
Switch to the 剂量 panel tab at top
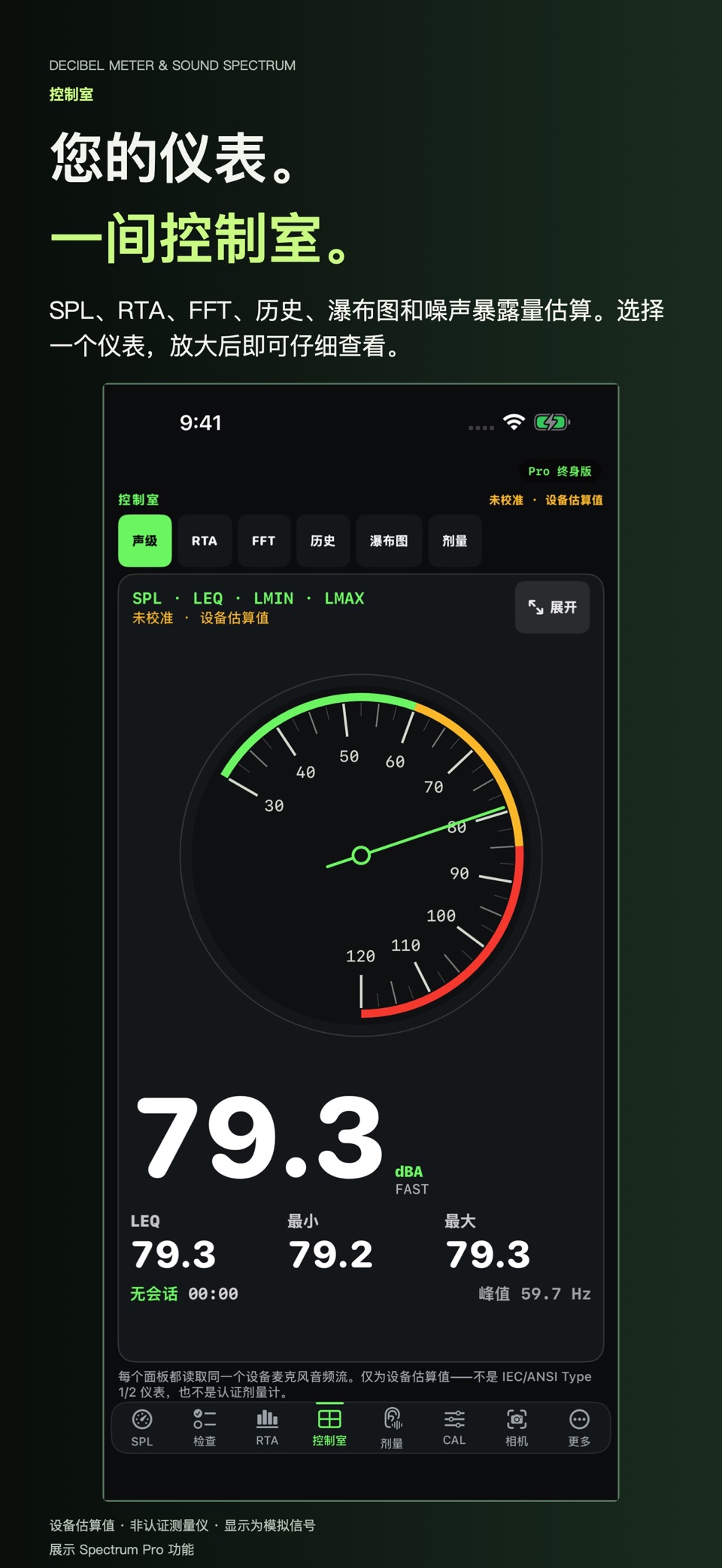455,540
